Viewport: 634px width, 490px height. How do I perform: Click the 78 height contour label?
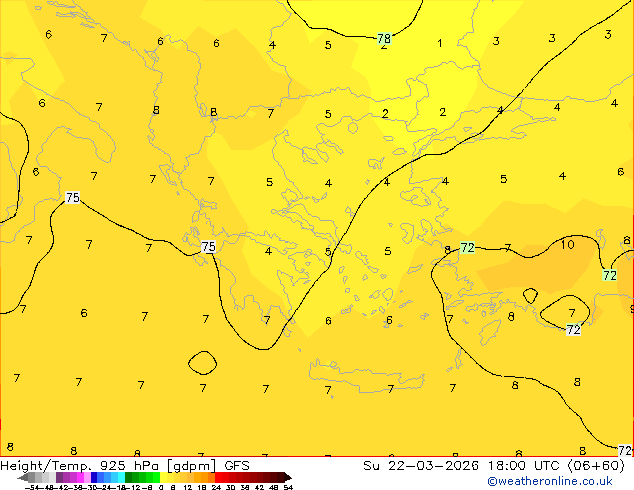(x=384, y=38)
